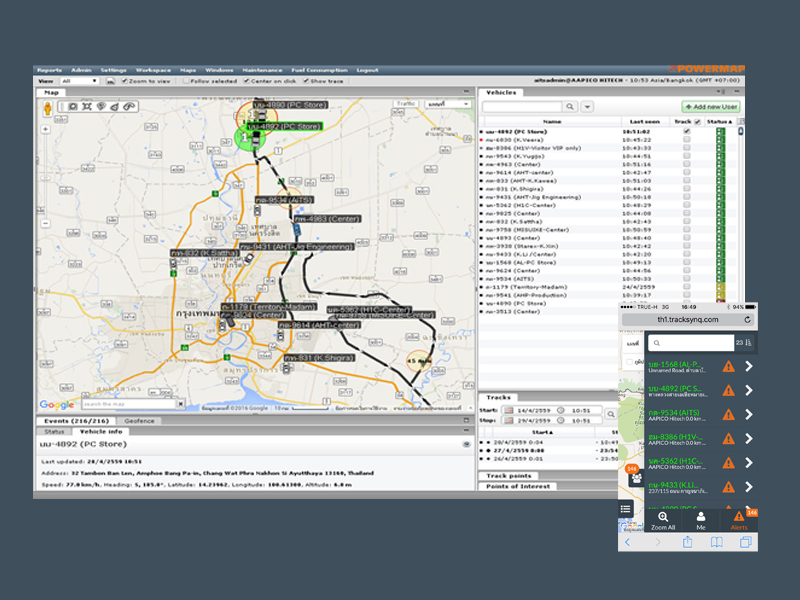This screenshot has width=800, height=600.
Task: Click Me in phone bottom bar
Action: [x=701, y=521]
